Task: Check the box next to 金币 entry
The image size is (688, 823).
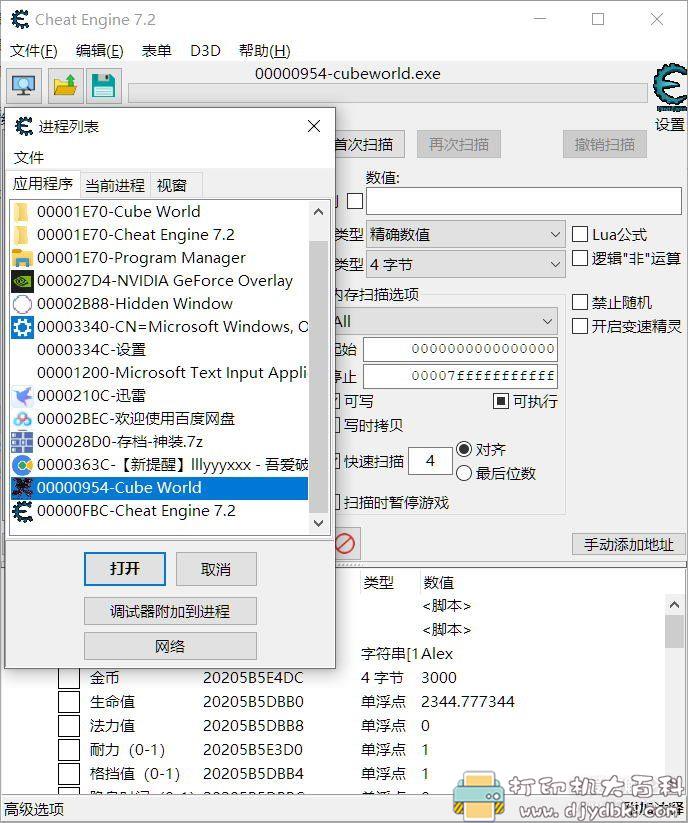Action: point(69,678)
